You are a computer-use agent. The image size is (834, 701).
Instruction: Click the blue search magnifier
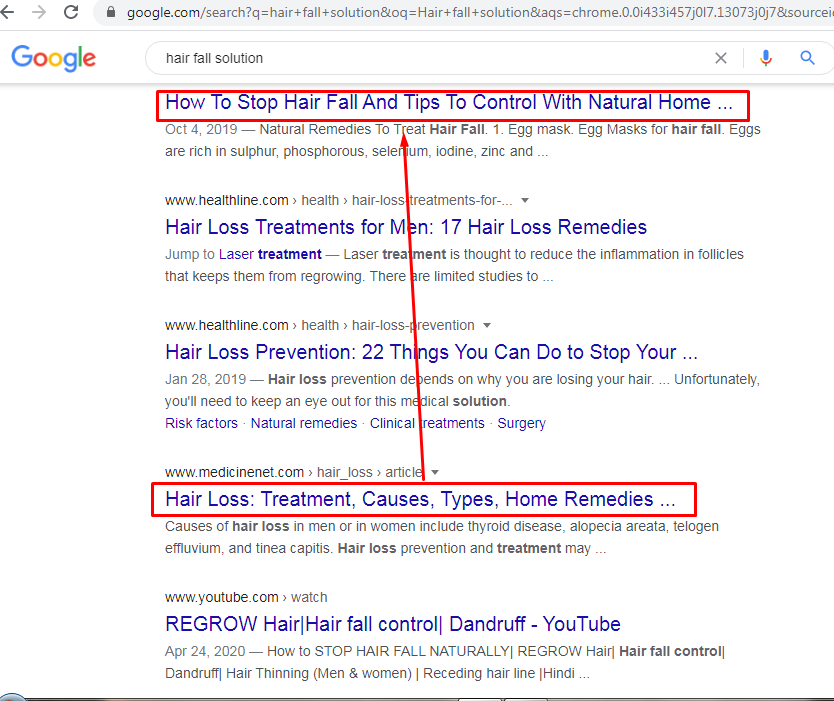coord(807,58)
